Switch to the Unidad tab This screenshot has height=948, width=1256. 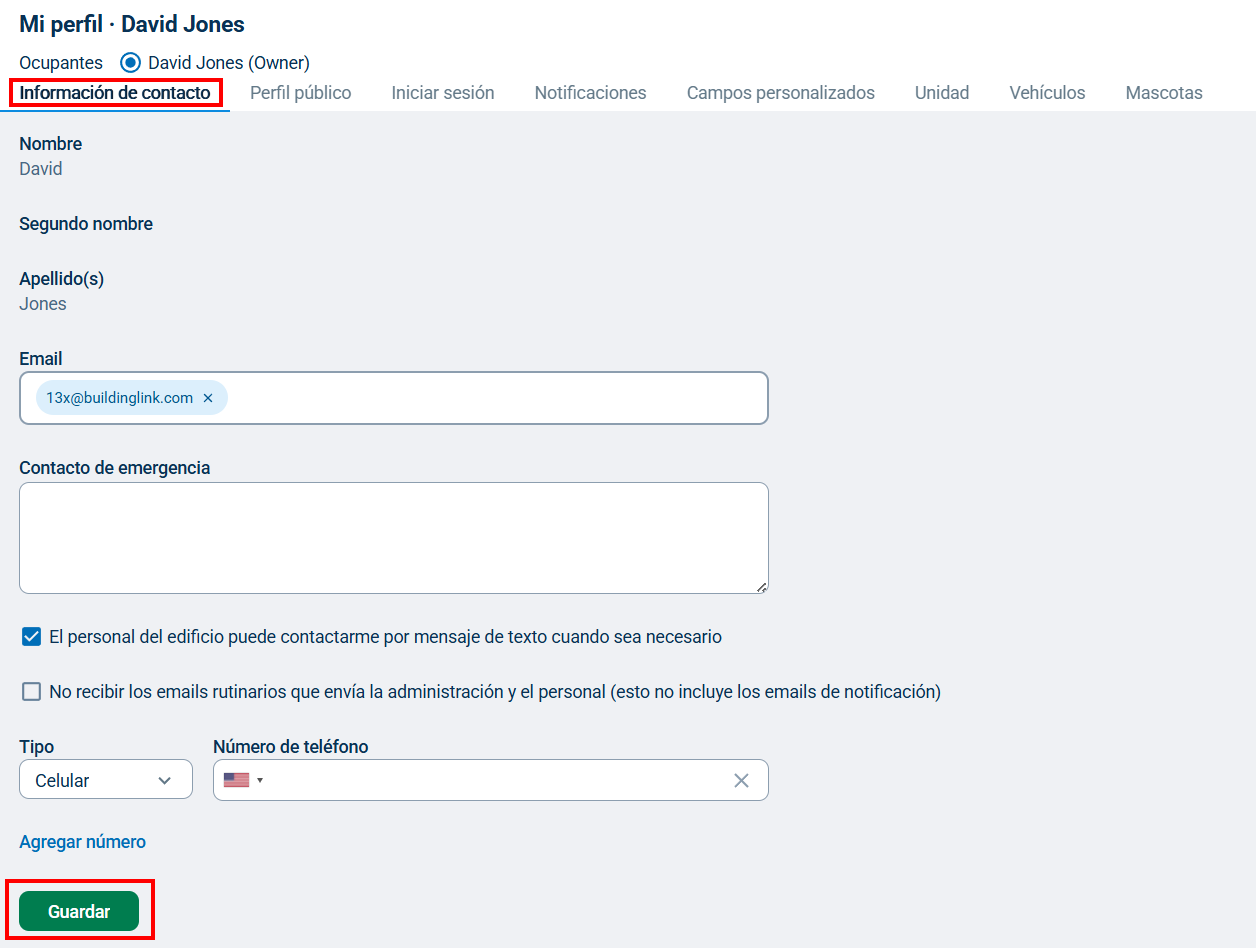click(942, 93)
